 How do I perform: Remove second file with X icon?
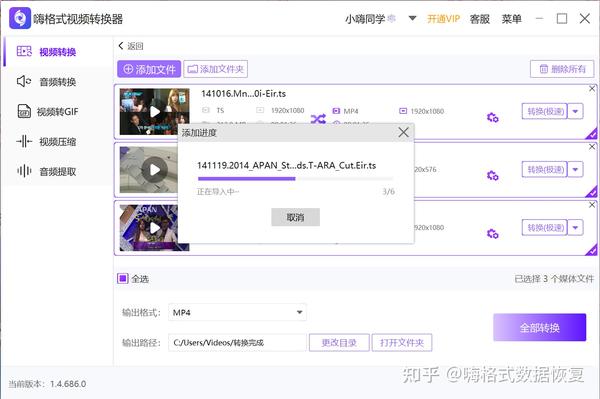592,147
